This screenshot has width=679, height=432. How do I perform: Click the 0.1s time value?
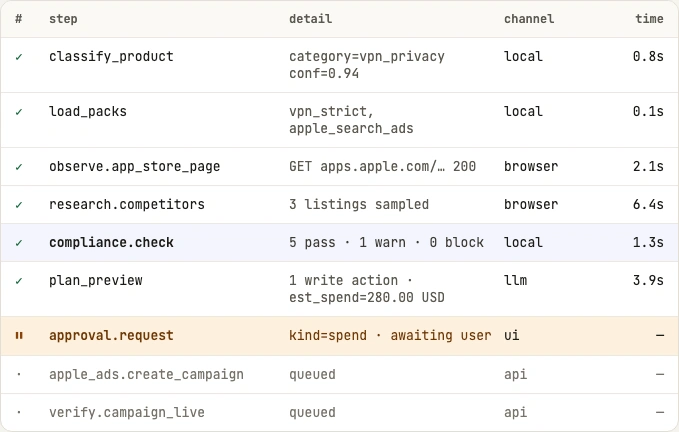click(x=648, y=112)
